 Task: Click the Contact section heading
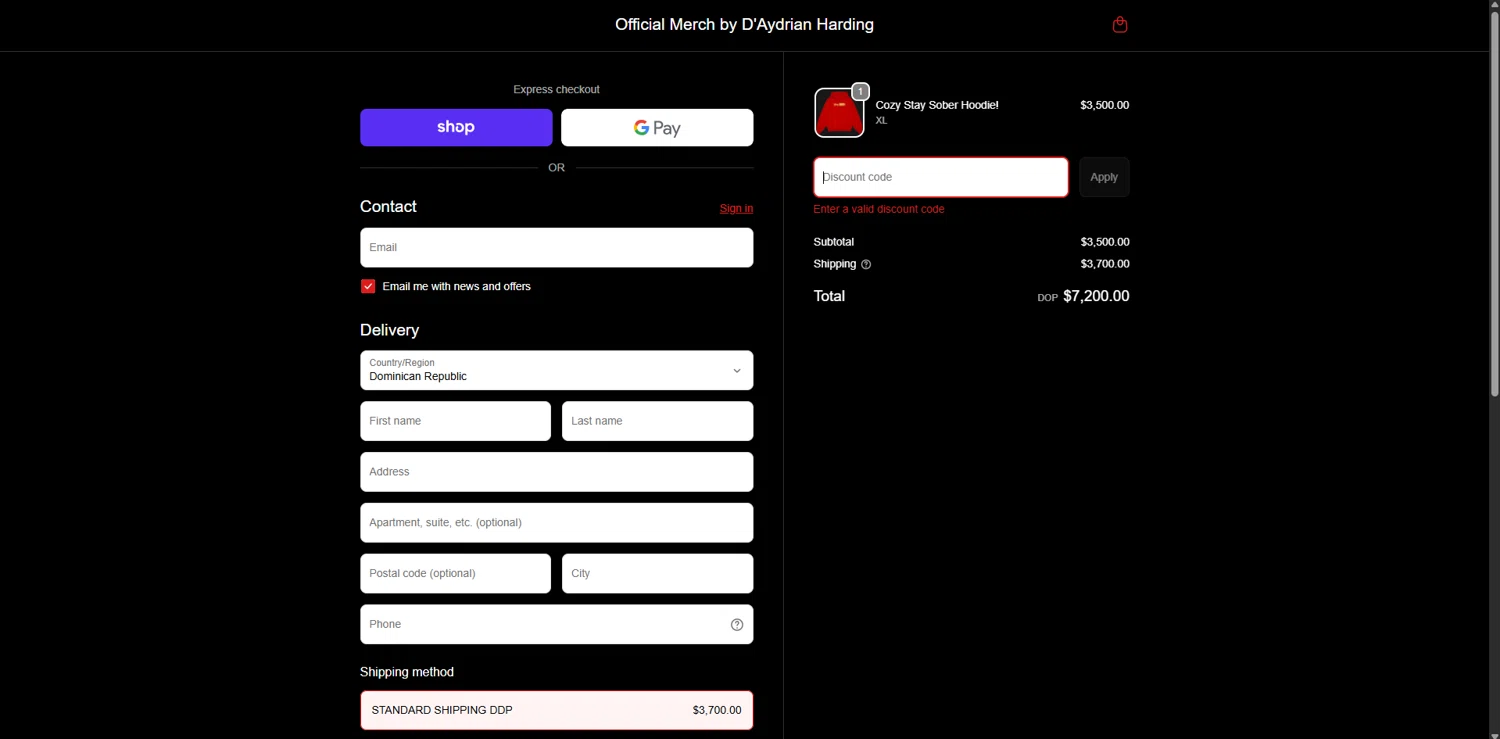click(x=388, y=207)
